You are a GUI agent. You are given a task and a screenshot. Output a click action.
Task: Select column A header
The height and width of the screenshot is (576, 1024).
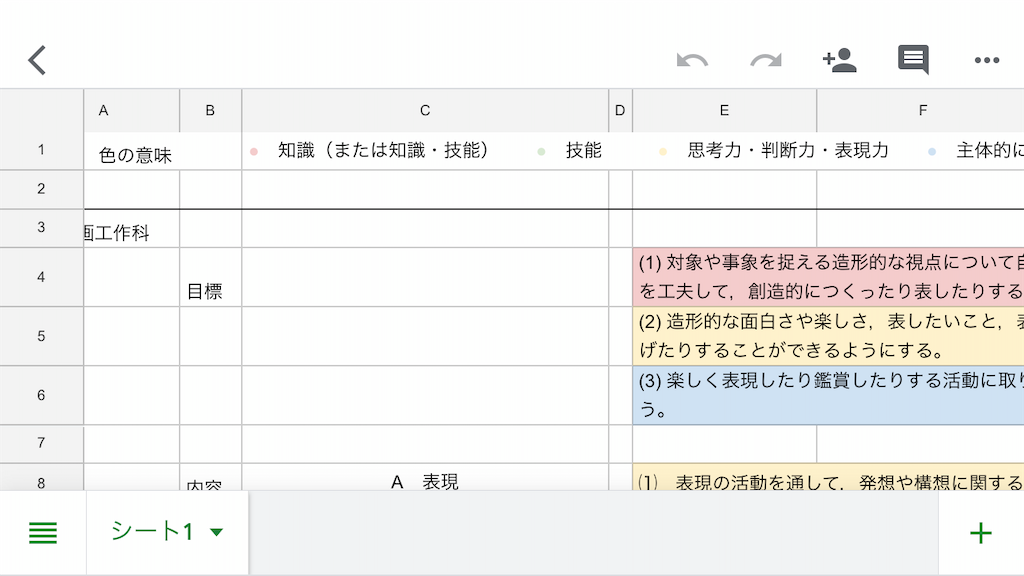click(131, 110)
